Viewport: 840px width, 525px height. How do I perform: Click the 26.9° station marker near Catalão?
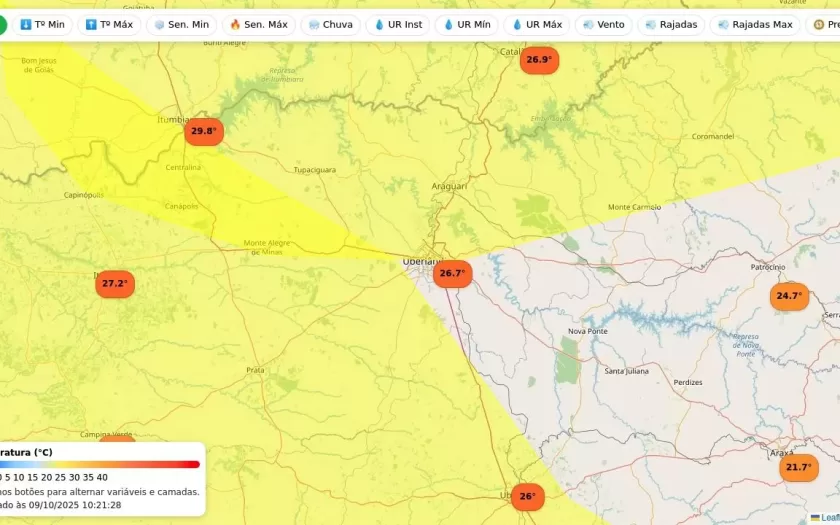[538, 60]
